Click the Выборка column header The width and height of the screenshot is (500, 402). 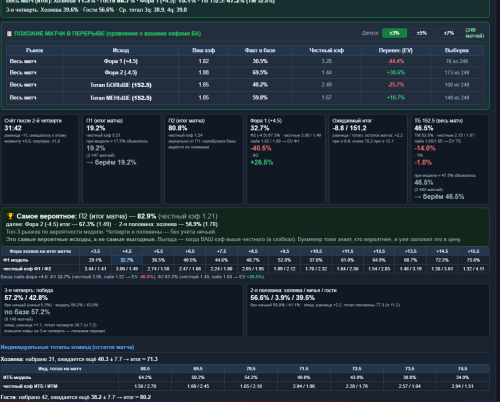(x=457, y=50)
